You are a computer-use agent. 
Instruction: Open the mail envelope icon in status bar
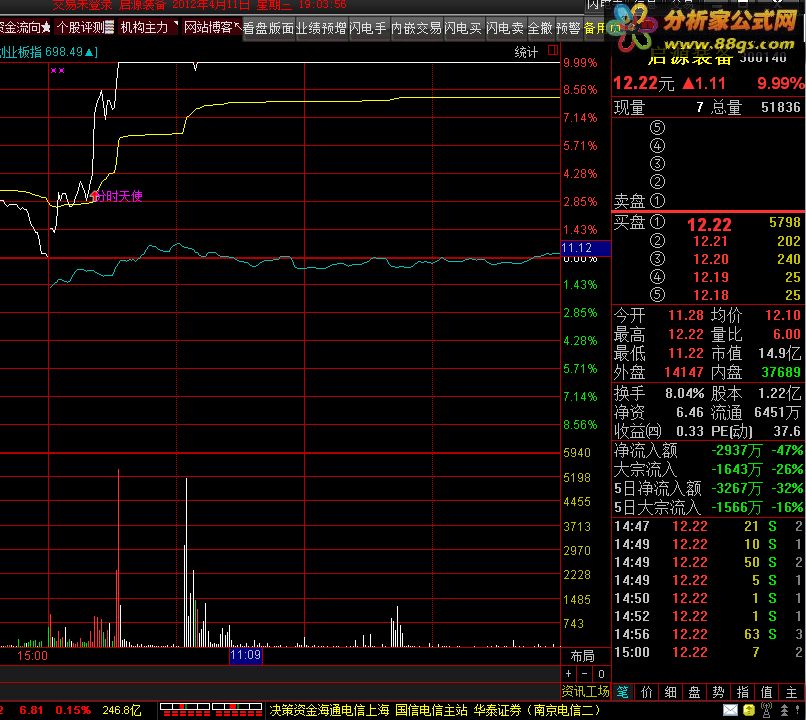pos(730,710)
